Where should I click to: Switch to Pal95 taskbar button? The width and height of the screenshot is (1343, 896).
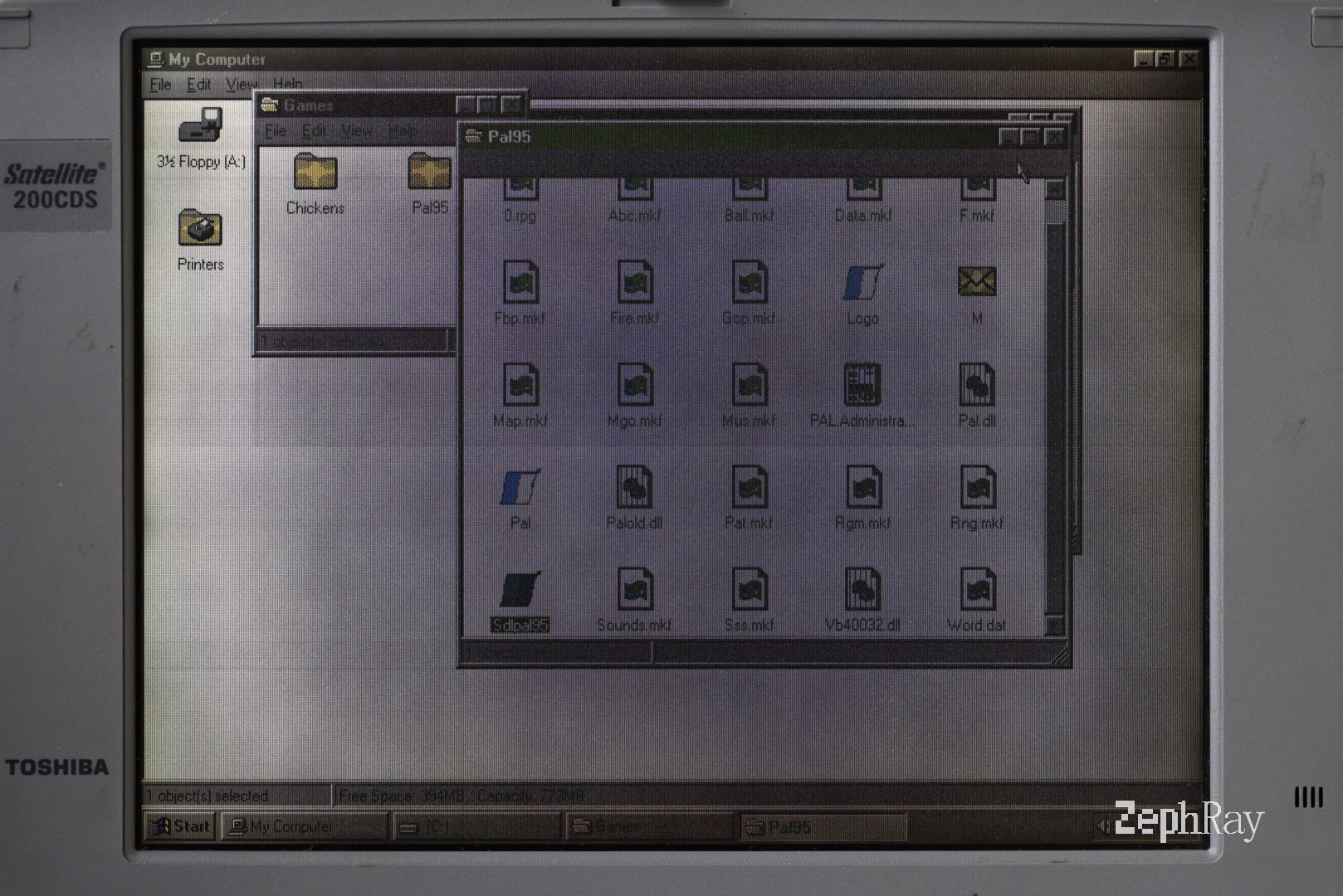[823, 826]
